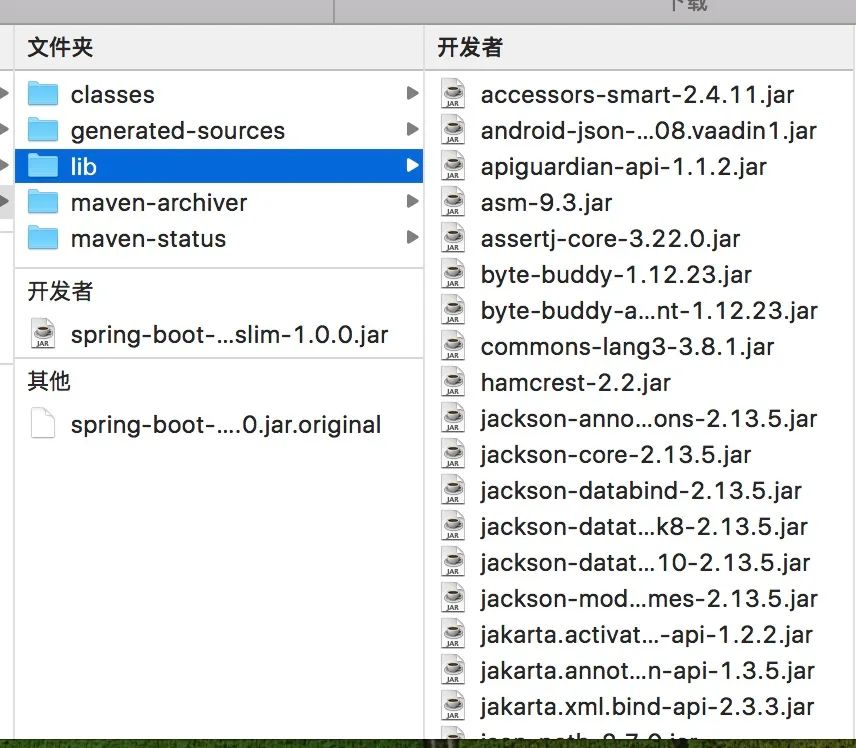Click the JAR icon of jakarta.xml.bind-api-2.3.3.jar

point(453,706)
